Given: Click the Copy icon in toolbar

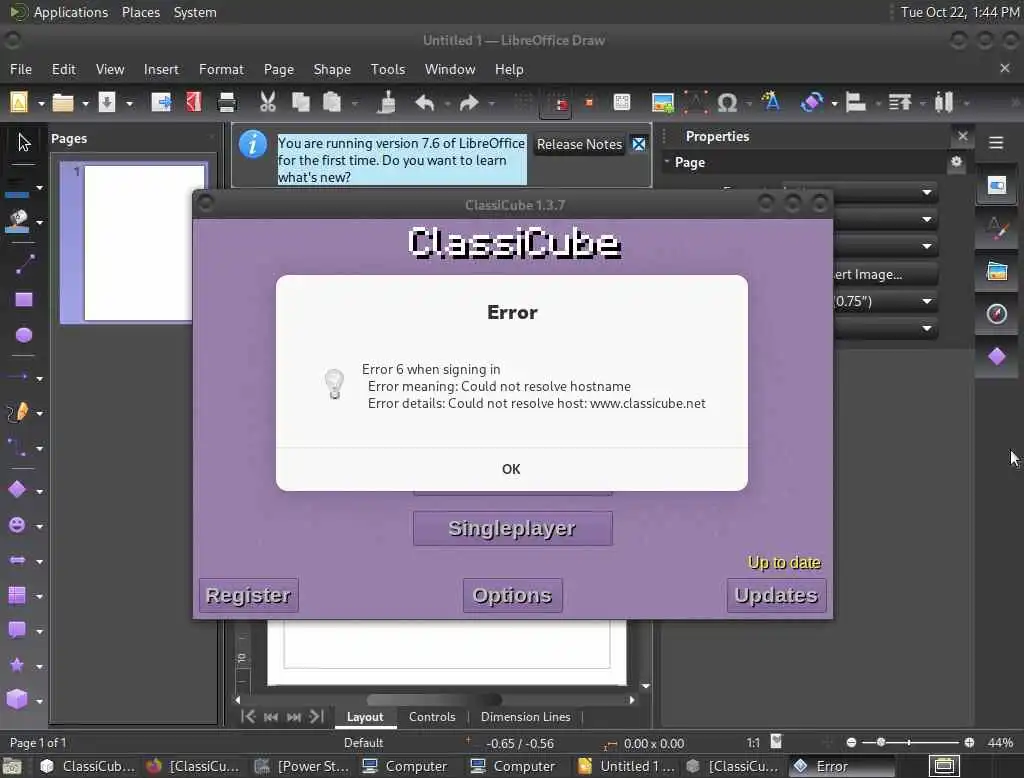Looking at the screenshot, I should coord(300,103).
